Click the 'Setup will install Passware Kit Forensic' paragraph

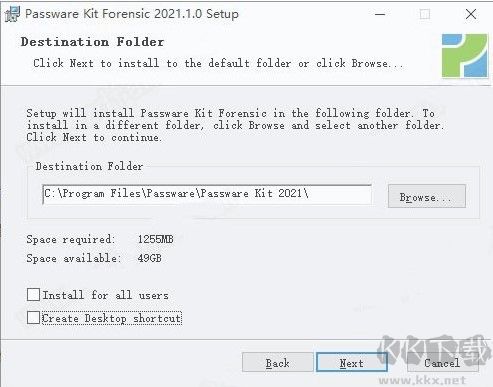(x=235, y=125)
